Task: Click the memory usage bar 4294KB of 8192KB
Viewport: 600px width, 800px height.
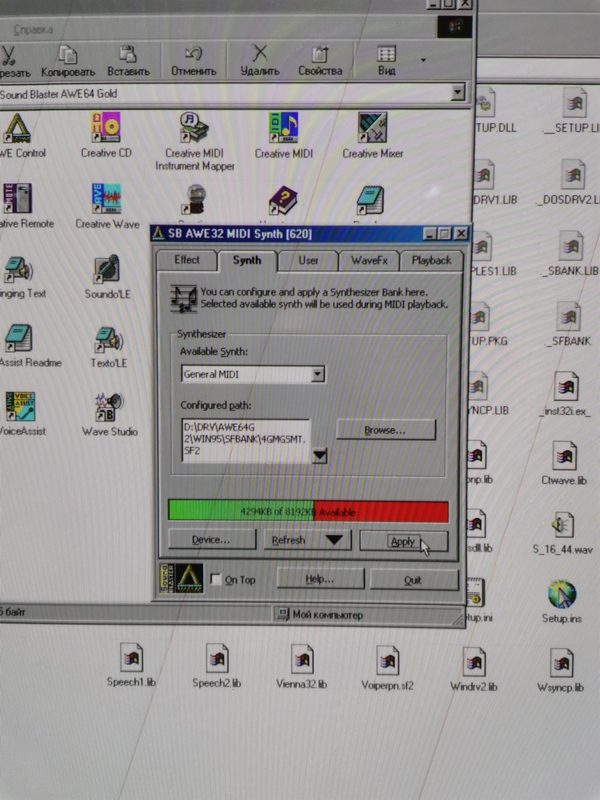Action: (308, 511)
